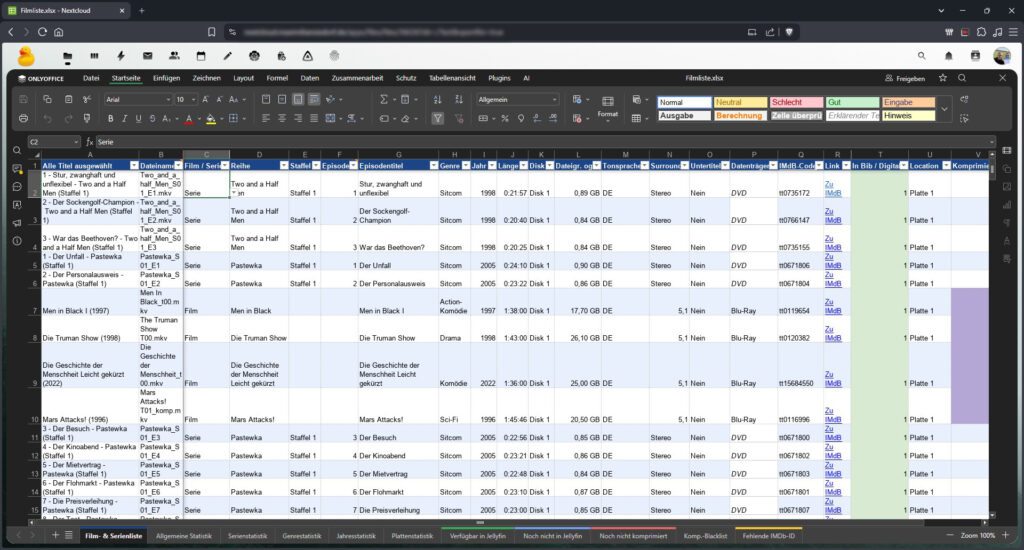The image size is (1024, 550).
Task: Click the copy icon in toolbar
Action: (x=47, y=100)
